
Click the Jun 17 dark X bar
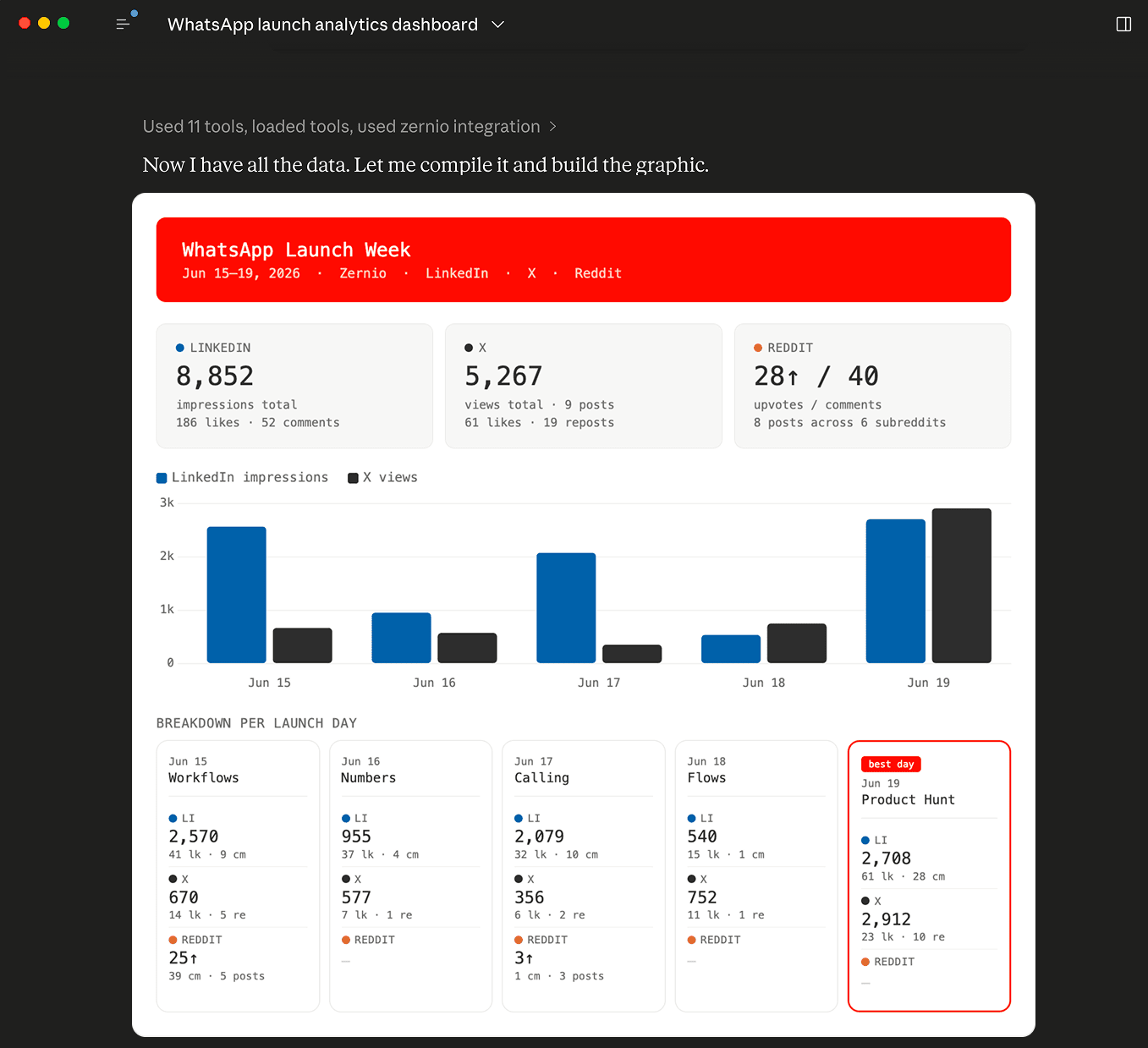tap(632, 654)
